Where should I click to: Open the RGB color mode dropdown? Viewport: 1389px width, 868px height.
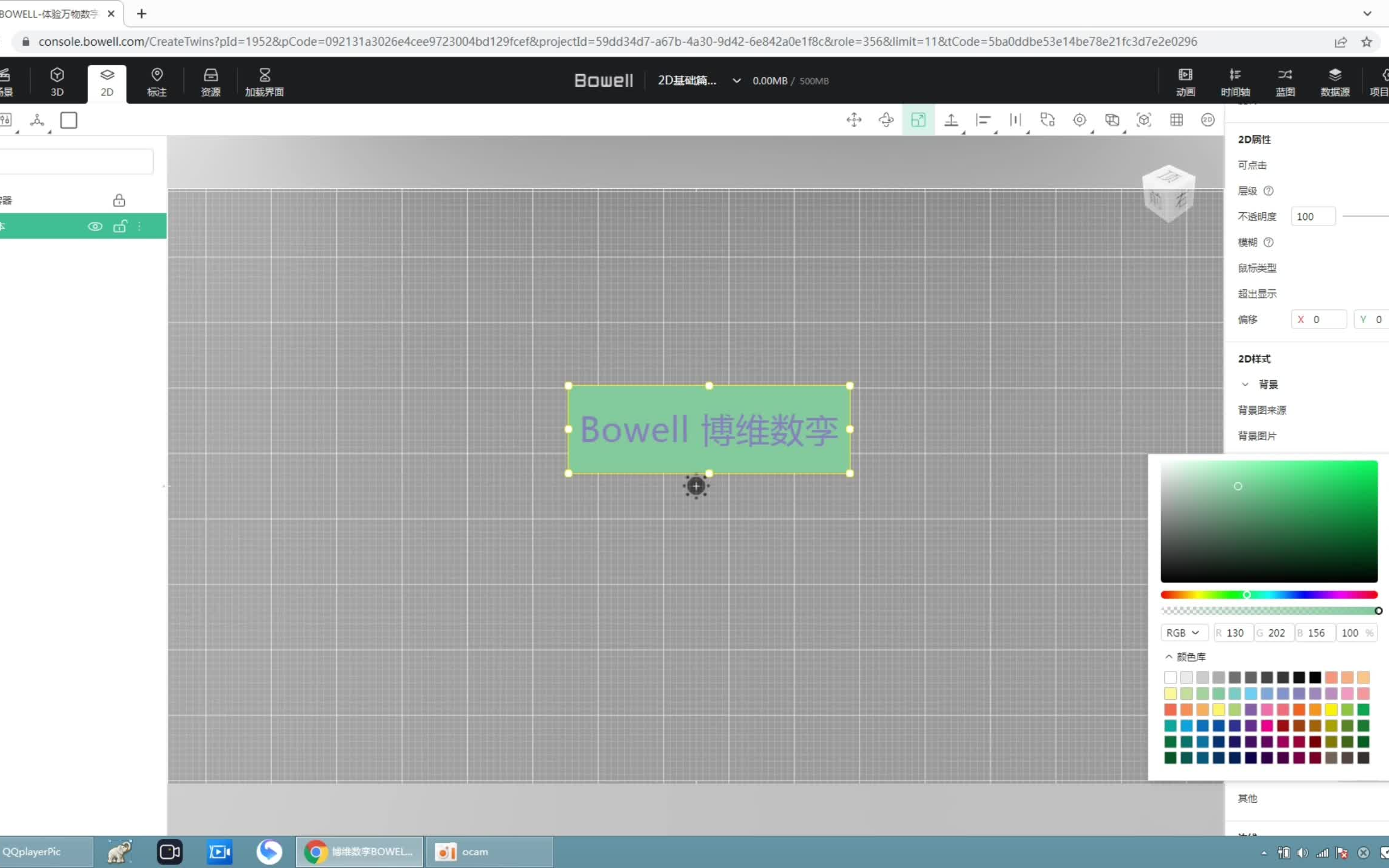point(1183,633)
